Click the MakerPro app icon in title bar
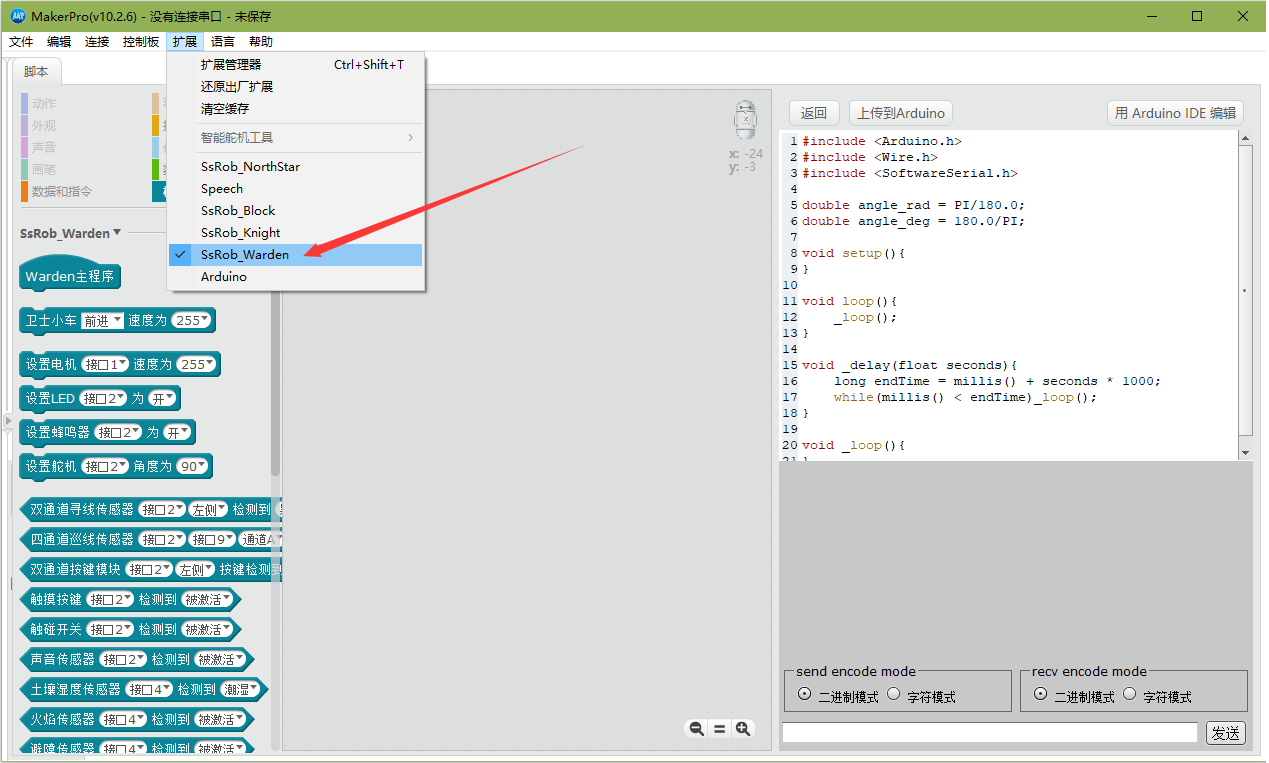Image resolution: width=1269 pixels, height=763 pixels. [x=17, y=16]
